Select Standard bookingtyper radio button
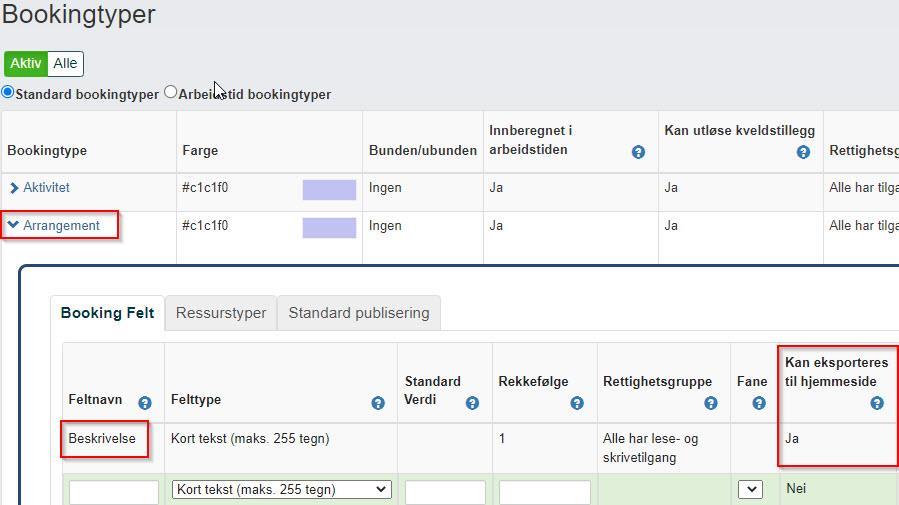 [x=8, y=92]
